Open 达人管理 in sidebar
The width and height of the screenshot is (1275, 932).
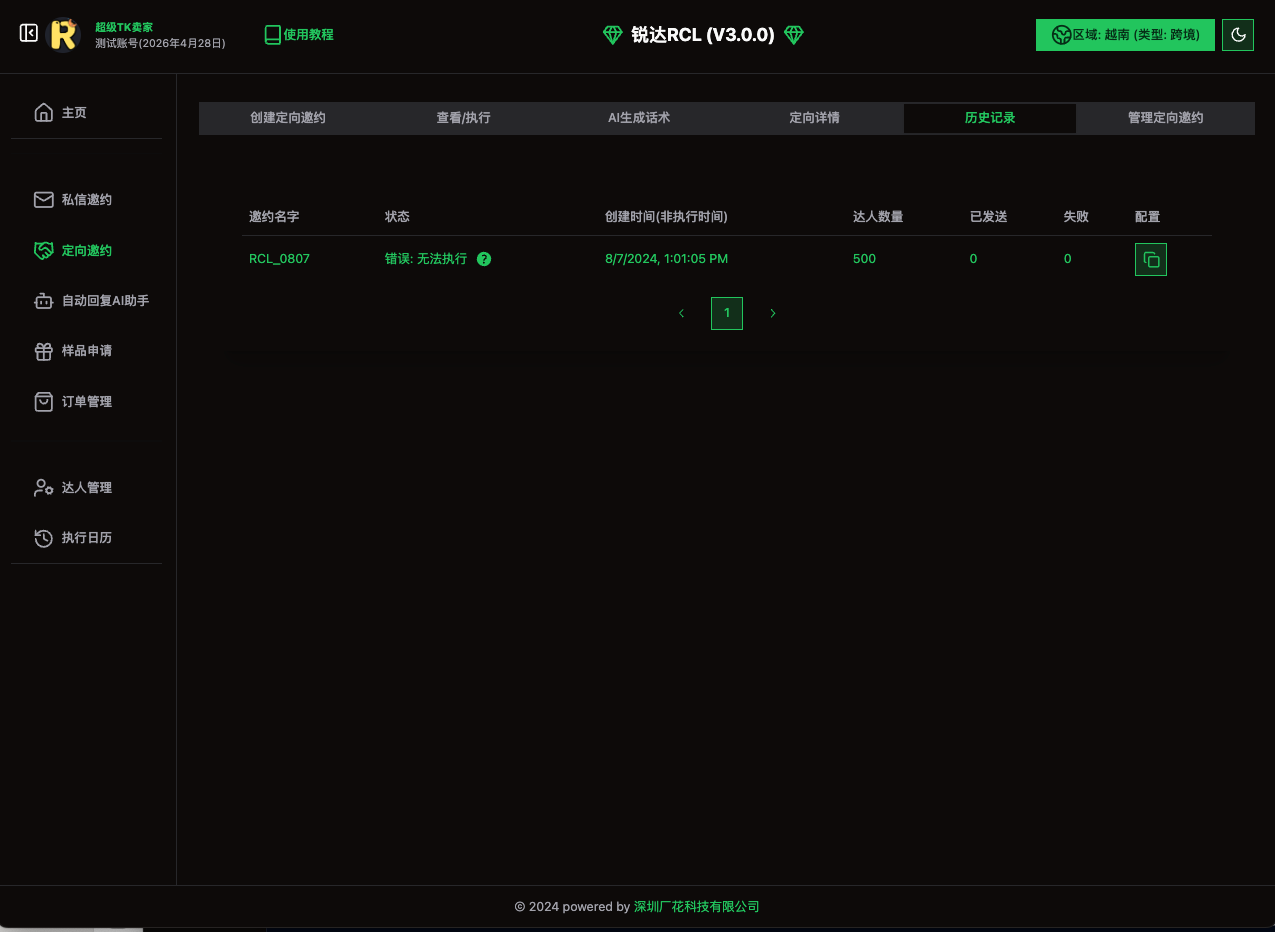[86, 488]
